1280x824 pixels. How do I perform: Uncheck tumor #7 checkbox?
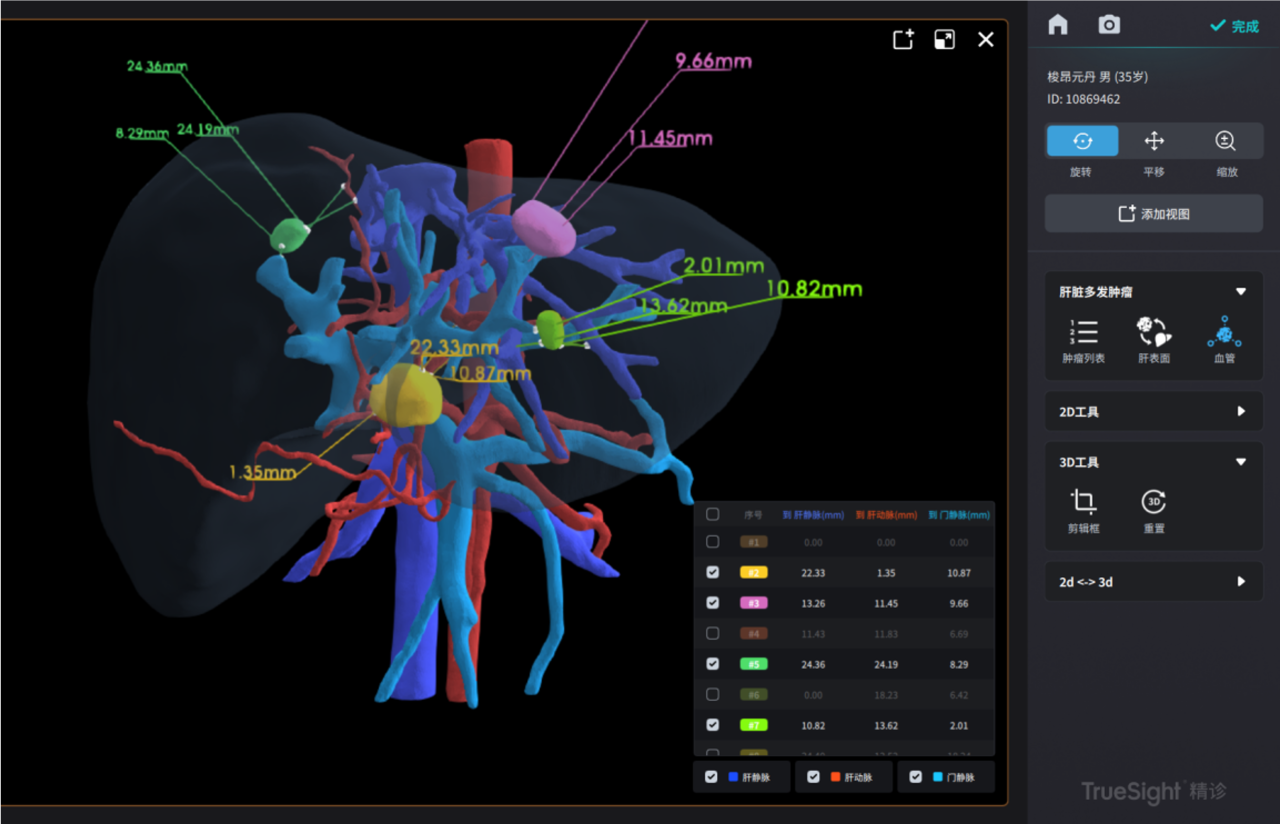point(712,725)
